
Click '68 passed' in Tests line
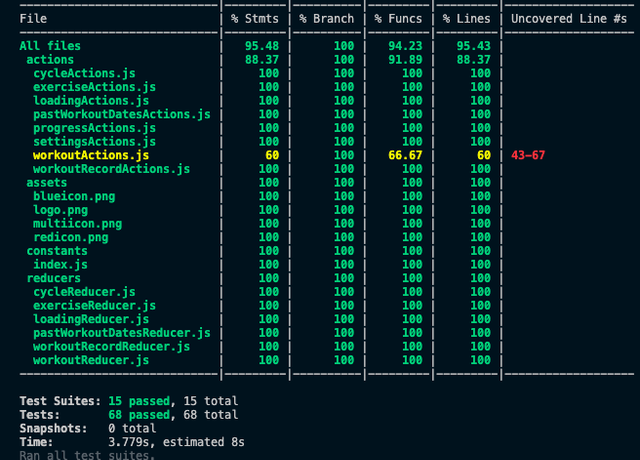tap(139, 415)
